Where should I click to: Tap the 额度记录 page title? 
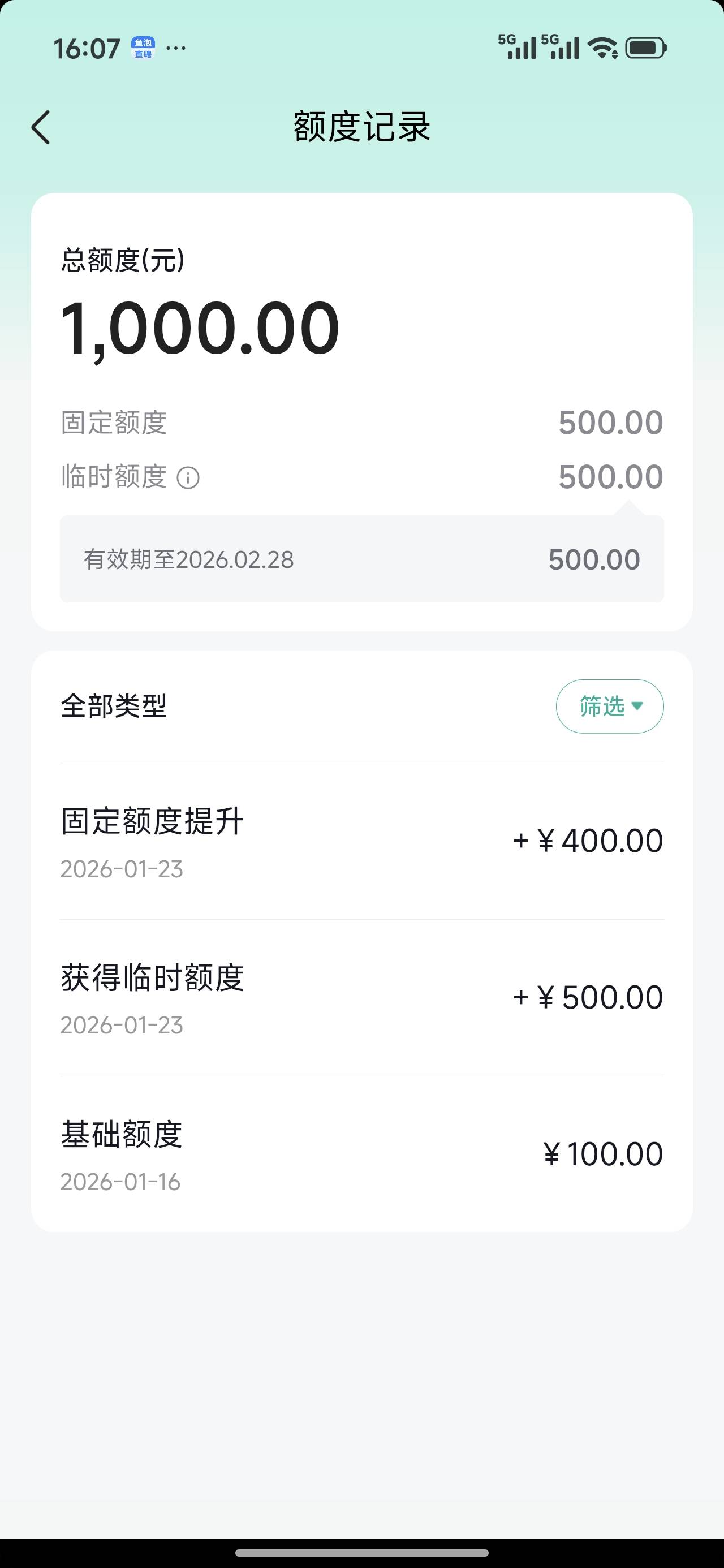361,127
